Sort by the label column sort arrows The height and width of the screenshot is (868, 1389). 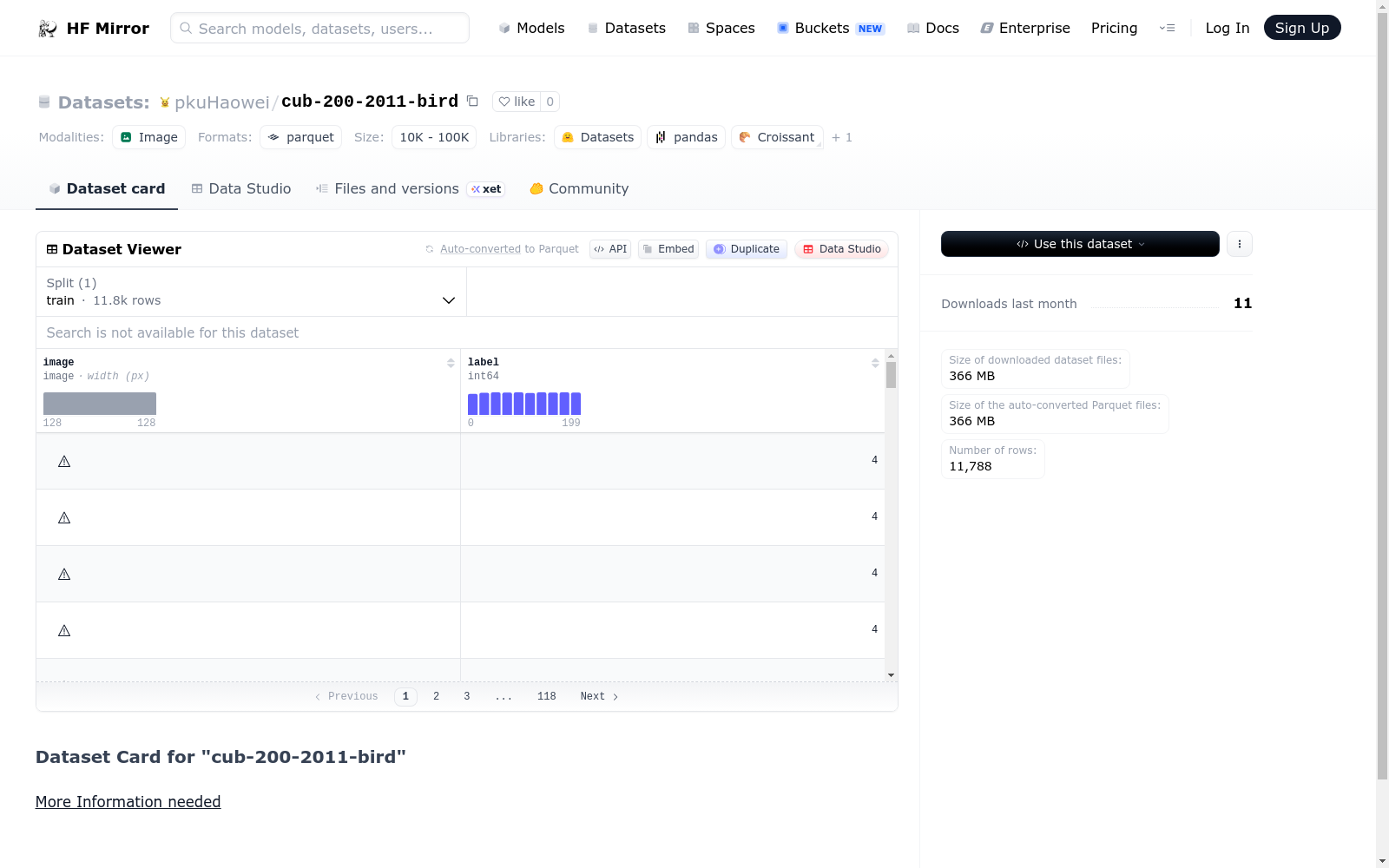[875, 363]
